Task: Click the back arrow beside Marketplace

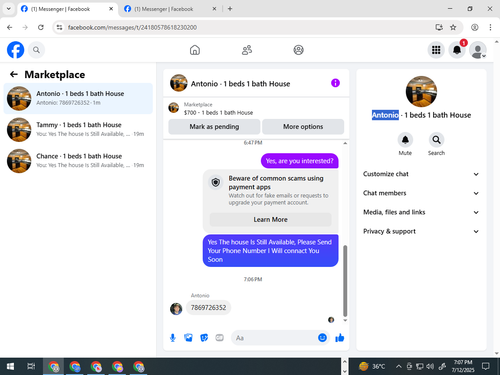Action: pyautogui.click(x=14, y=74)
